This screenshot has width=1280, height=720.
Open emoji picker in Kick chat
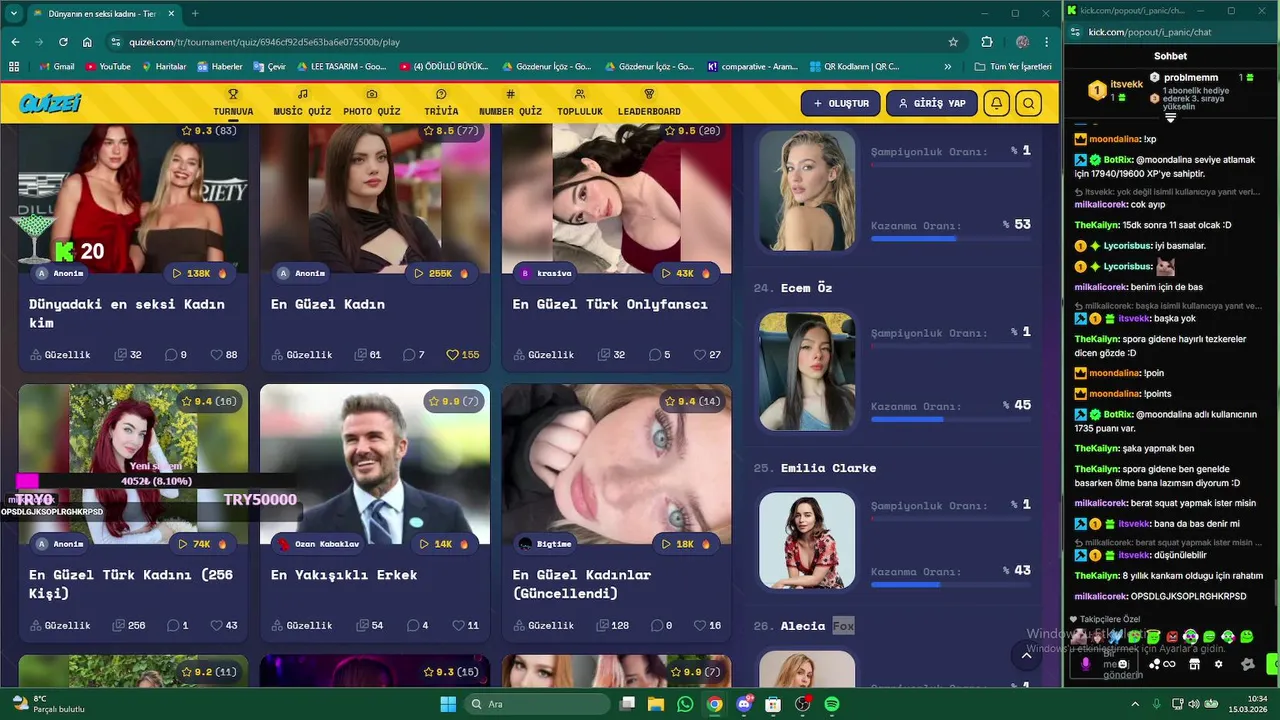pyautogui.click(x=1124, y=664)
